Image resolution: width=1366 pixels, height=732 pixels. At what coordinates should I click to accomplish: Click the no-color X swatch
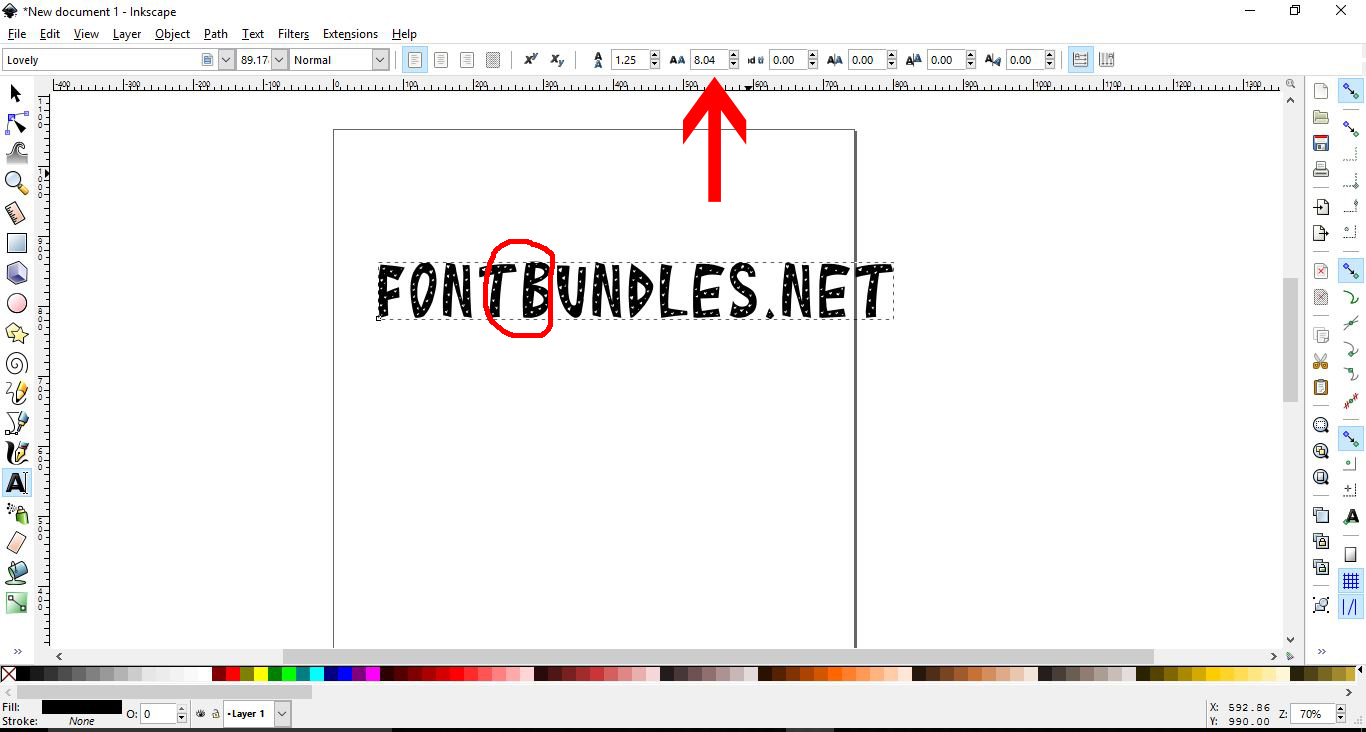coord(8,674)
